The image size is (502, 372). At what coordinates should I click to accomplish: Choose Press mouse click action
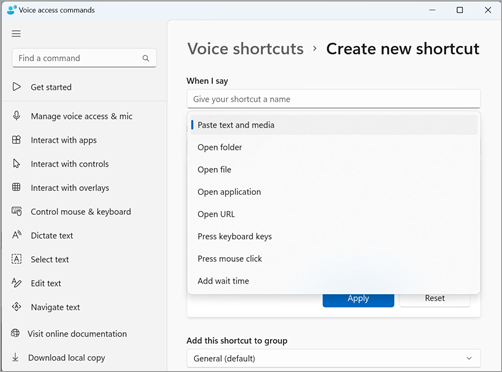point(334,259)
